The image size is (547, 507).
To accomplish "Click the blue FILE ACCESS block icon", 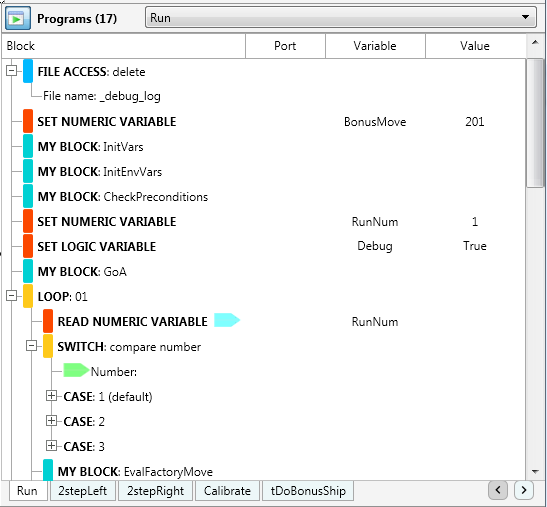I will pyautogui.click(x=28, y=71).
